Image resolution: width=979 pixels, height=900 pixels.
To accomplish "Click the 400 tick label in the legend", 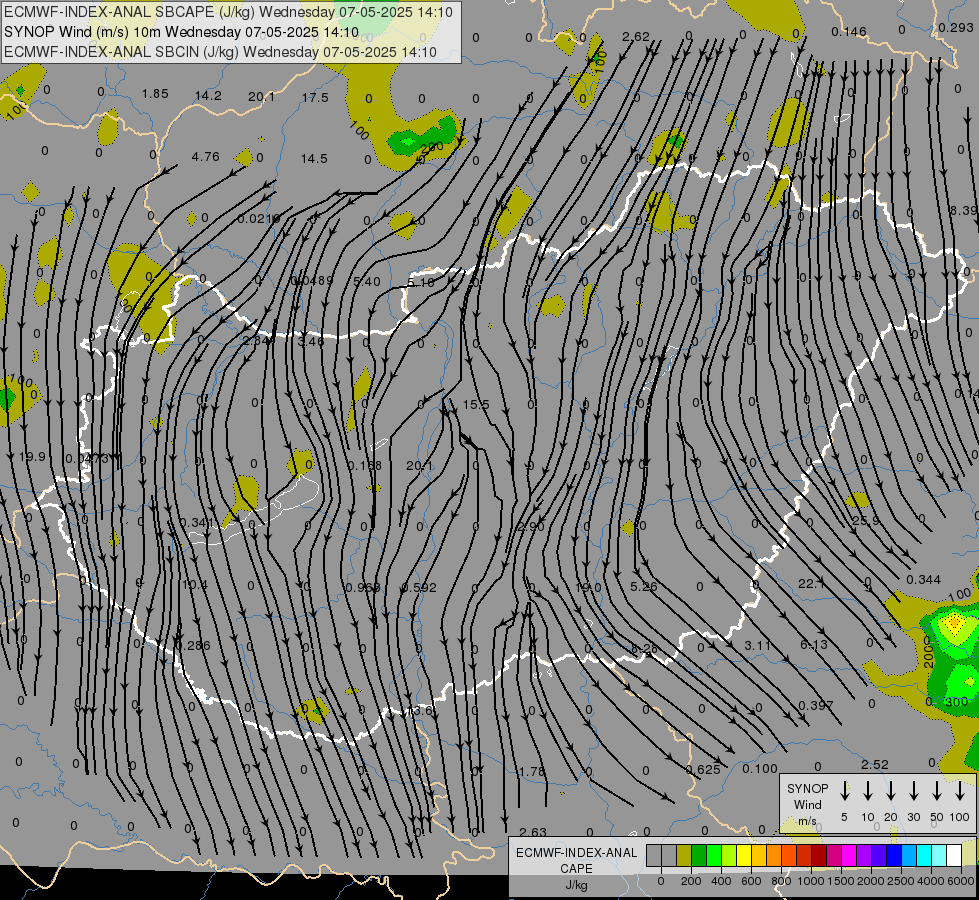I will [x=721, y=881].
